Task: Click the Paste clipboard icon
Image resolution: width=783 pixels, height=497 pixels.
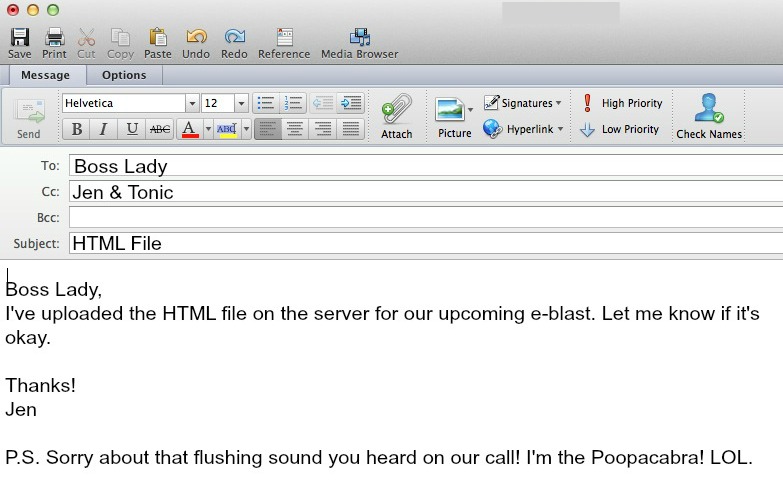Action: click(x=157, y=38)
